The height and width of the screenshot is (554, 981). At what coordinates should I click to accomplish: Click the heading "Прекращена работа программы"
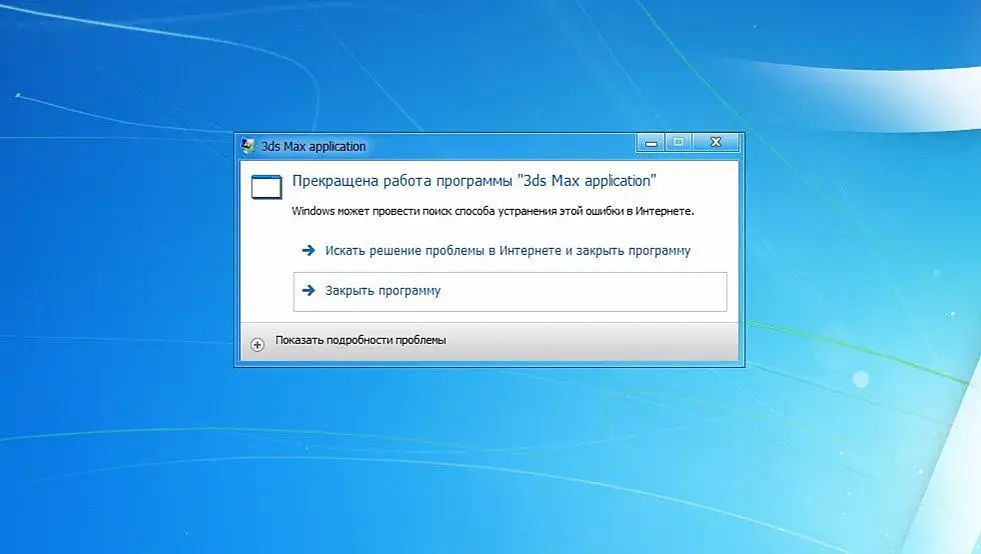coord(403,181)
